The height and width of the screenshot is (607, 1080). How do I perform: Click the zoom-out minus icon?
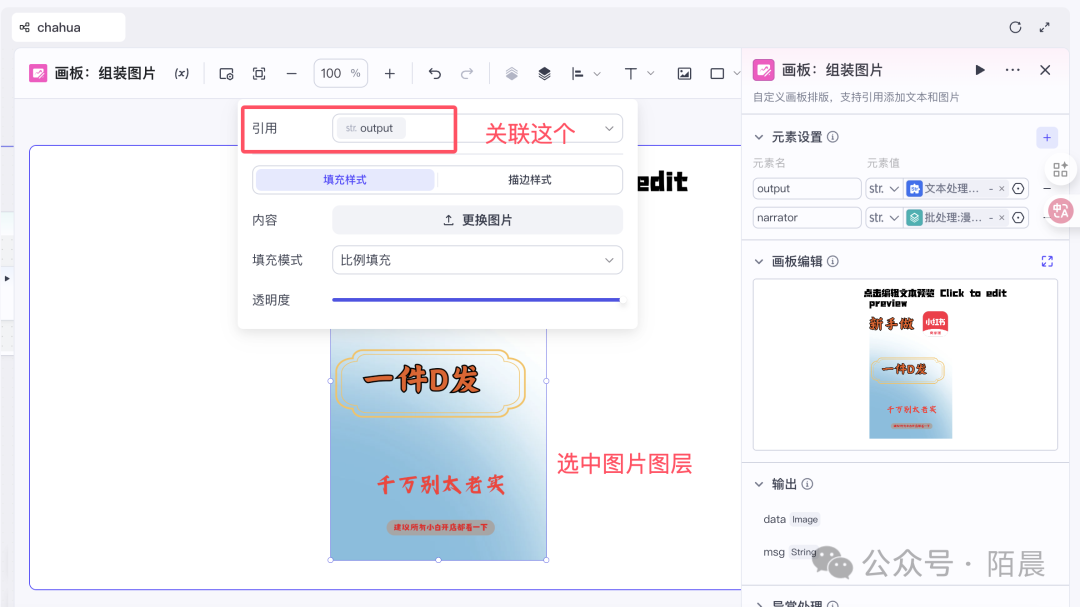click(292, 73)
